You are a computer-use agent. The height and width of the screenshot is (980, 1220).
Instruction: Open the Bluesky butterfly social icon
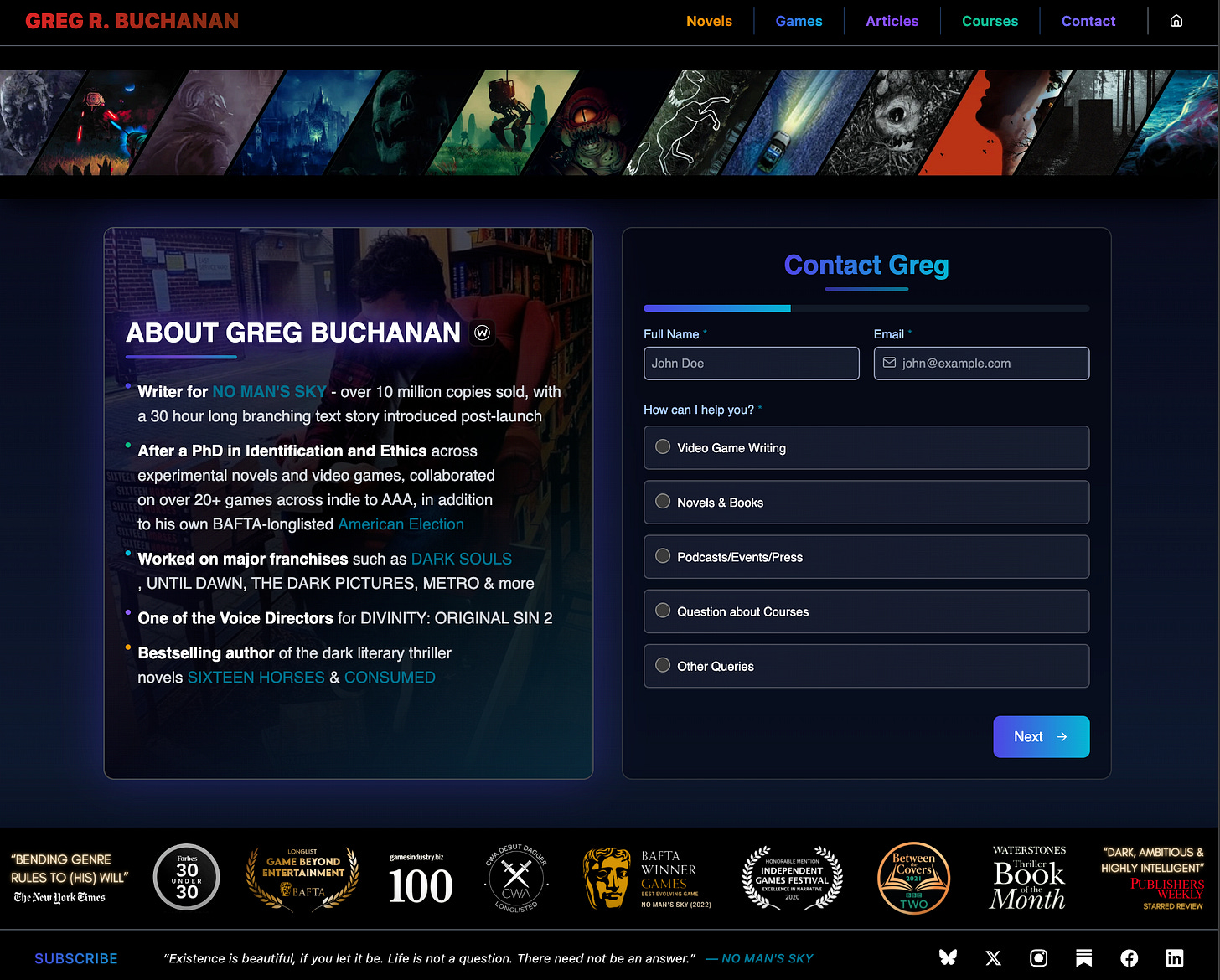(948, 957)
